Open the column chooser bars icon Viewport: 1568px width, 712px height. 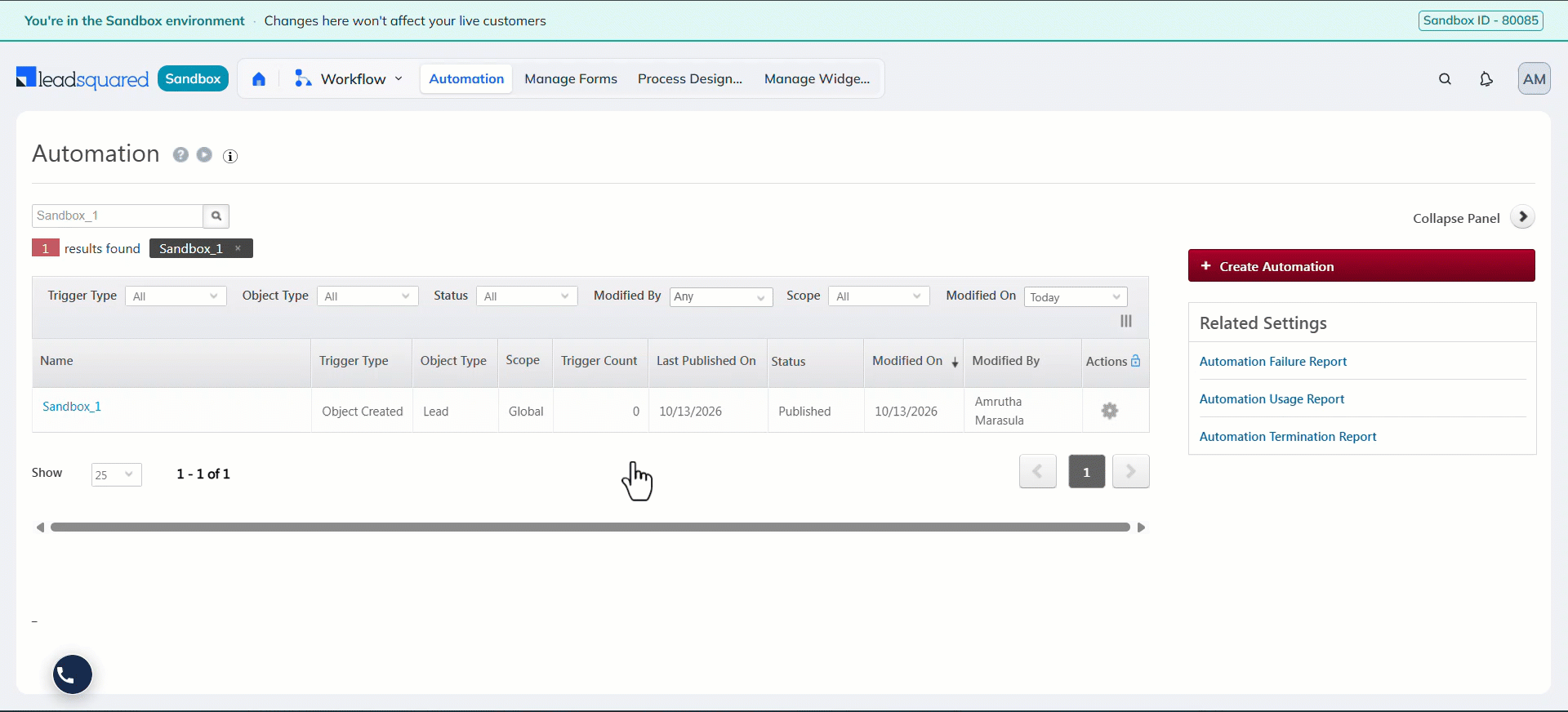(1126, 322)
